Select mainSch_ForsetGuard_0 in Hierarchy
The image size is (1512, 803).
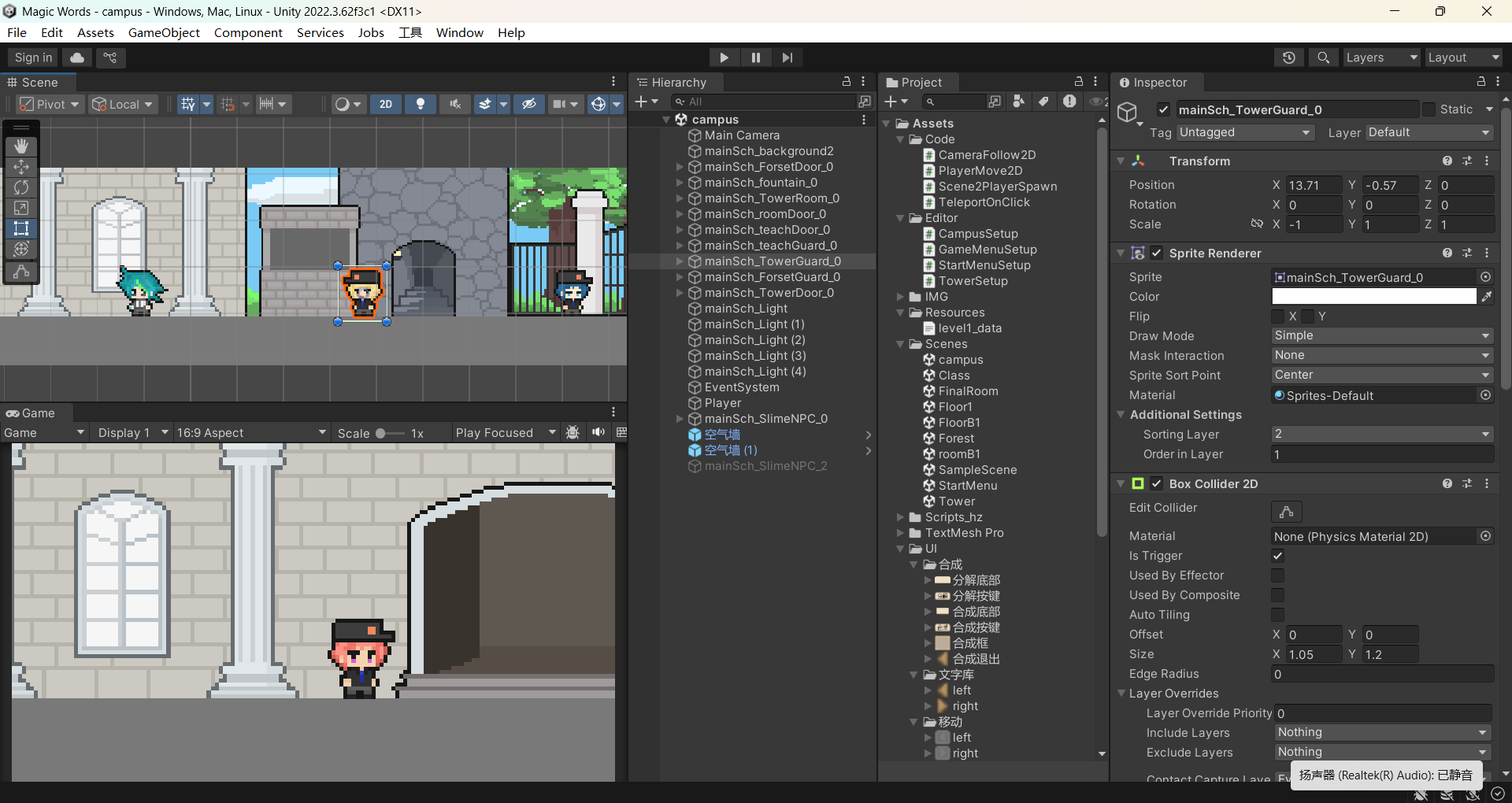click(x=772, y=277)
